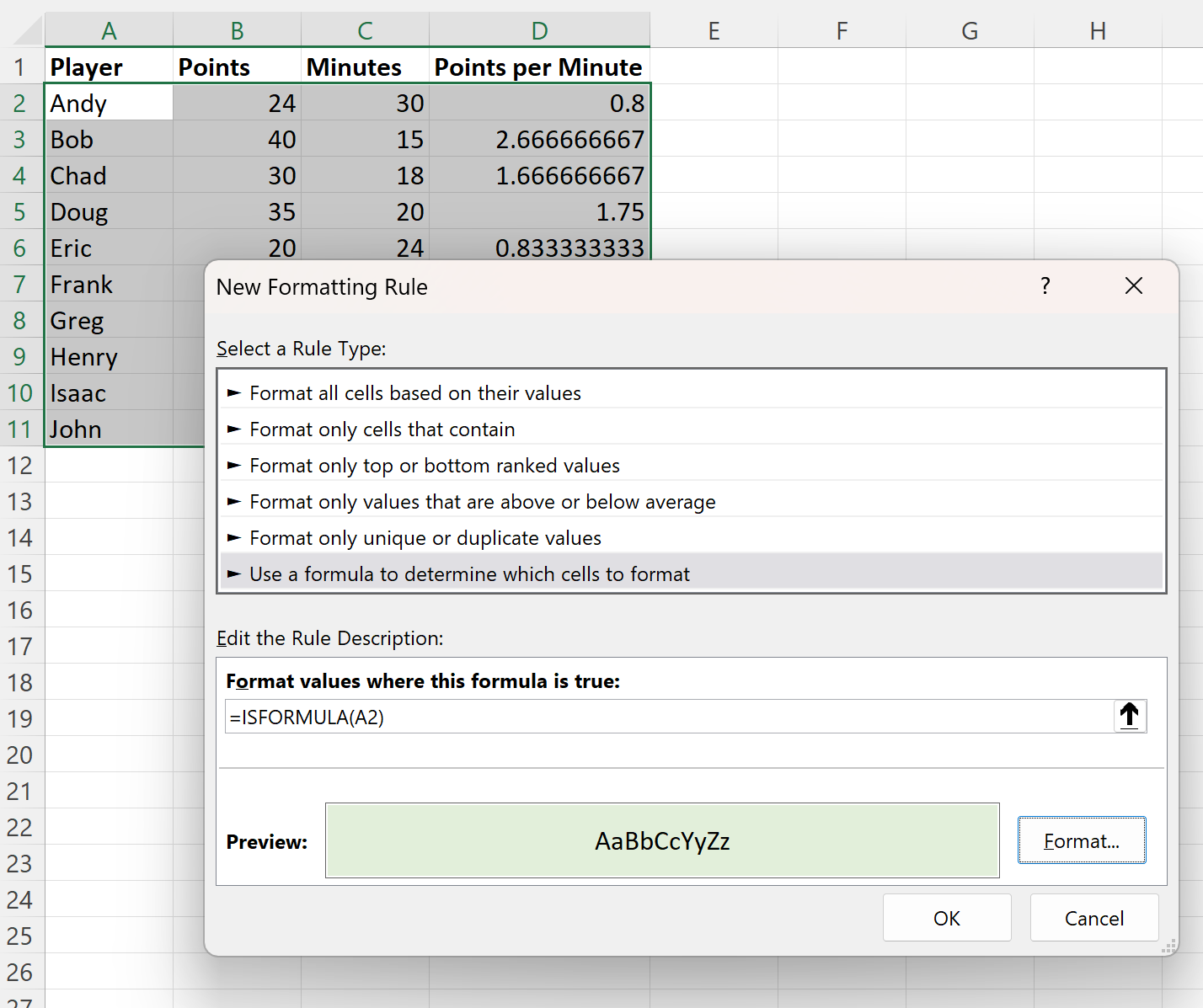Click cell F13 in the worksheet
This screenshot has height=1008, width=1203.
pyautogui.click(x=842, y=501)
